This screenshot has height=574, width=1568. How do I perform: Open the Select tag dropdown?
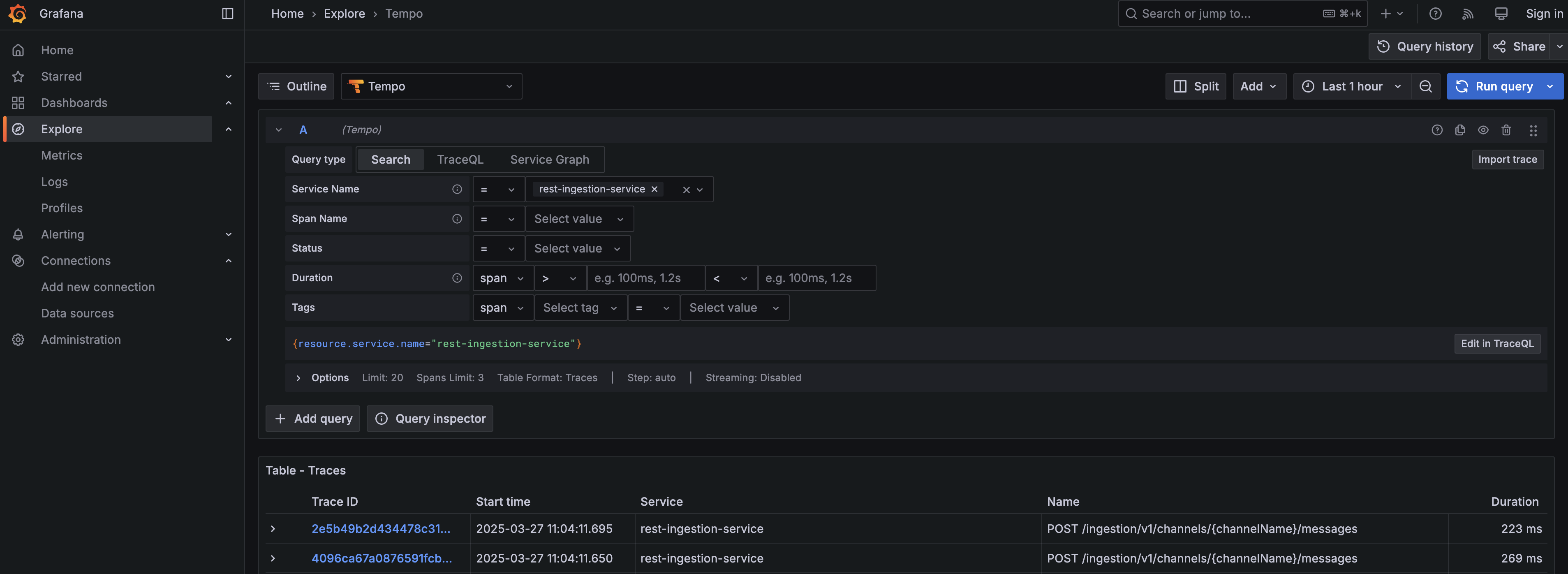pos(580,308)
